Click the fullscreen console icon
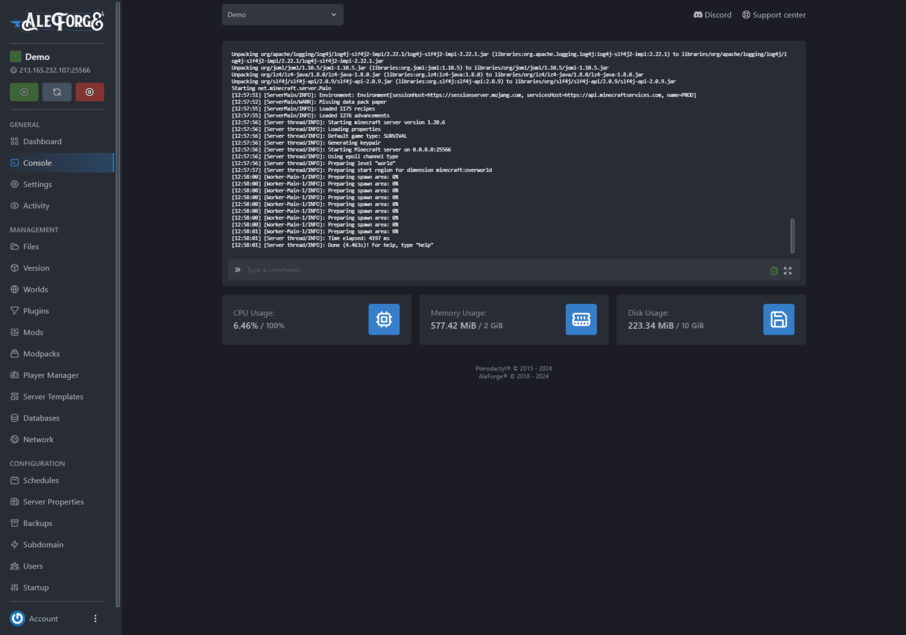Image resolution: width=906 pixels, height=635 pixels. [x=788, y=270]
